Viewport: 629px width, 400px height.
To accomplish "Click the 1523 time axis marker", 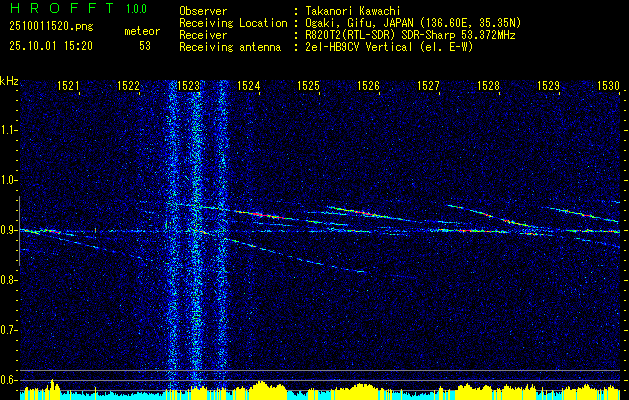I will (x=188, y=85).
